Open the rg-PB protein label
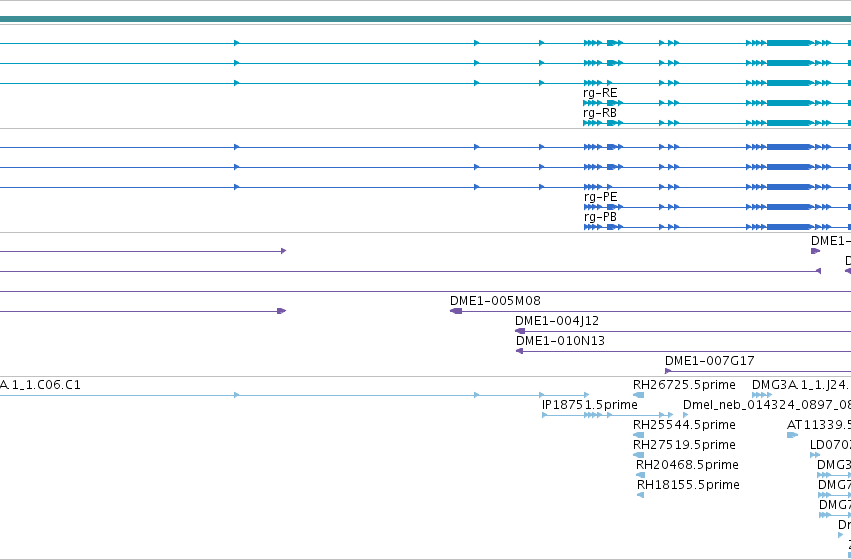This screenshot has height=560, width=851. (x=600, y=217)
